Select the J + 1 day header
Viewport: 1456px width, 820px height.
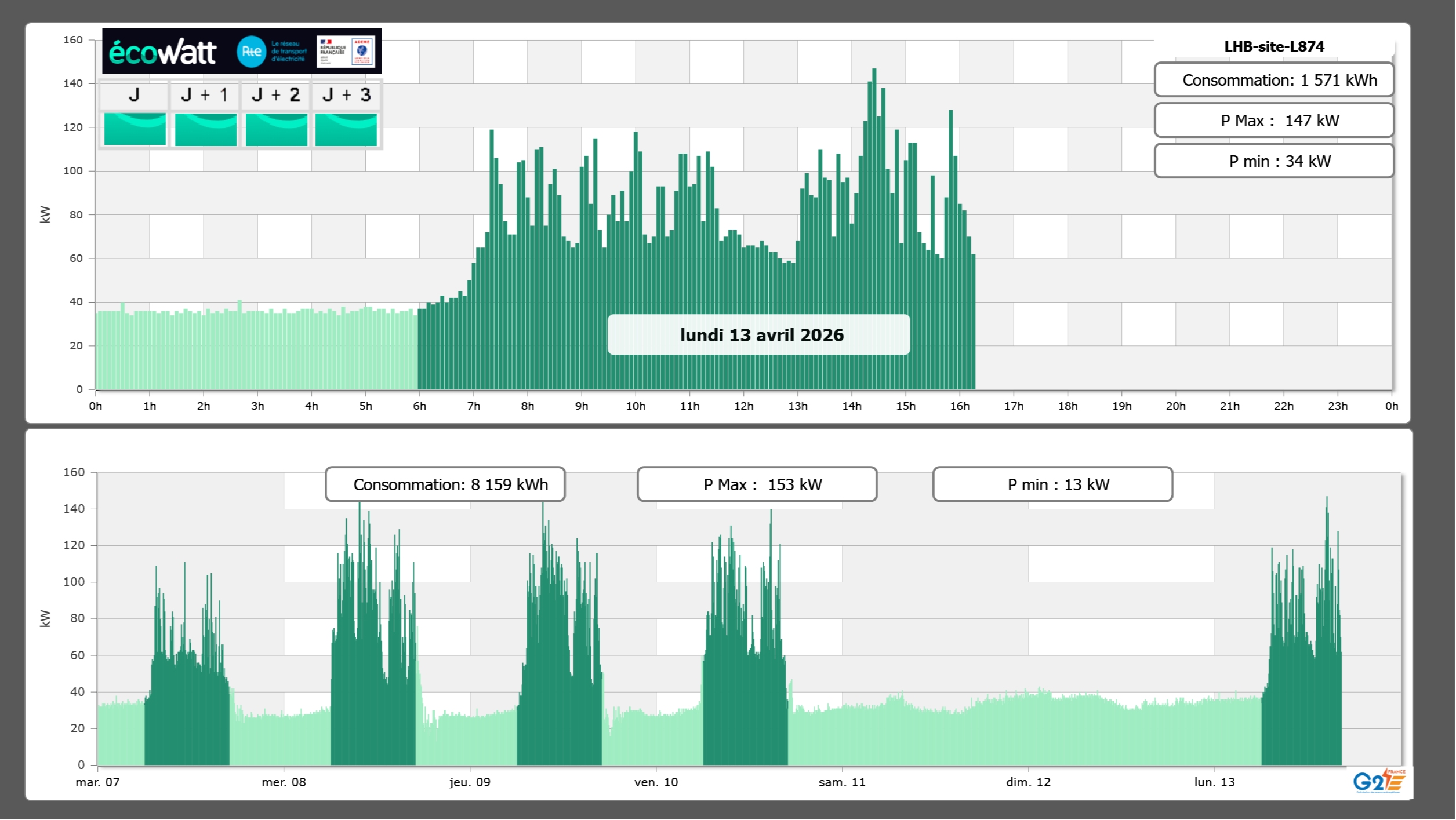coord(205,95)
